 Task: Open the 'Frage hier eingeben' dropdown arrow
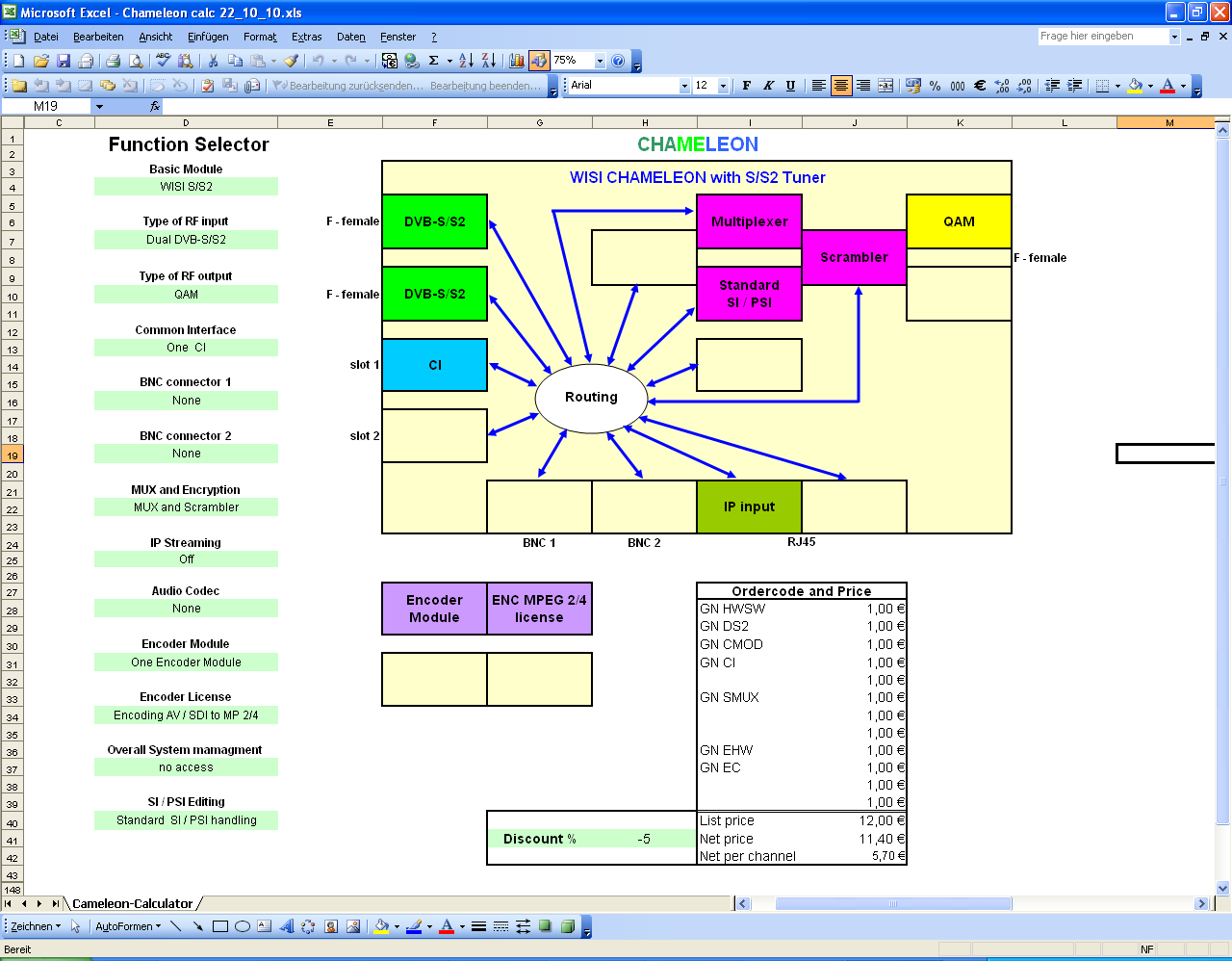click(x=1174, y=37)
